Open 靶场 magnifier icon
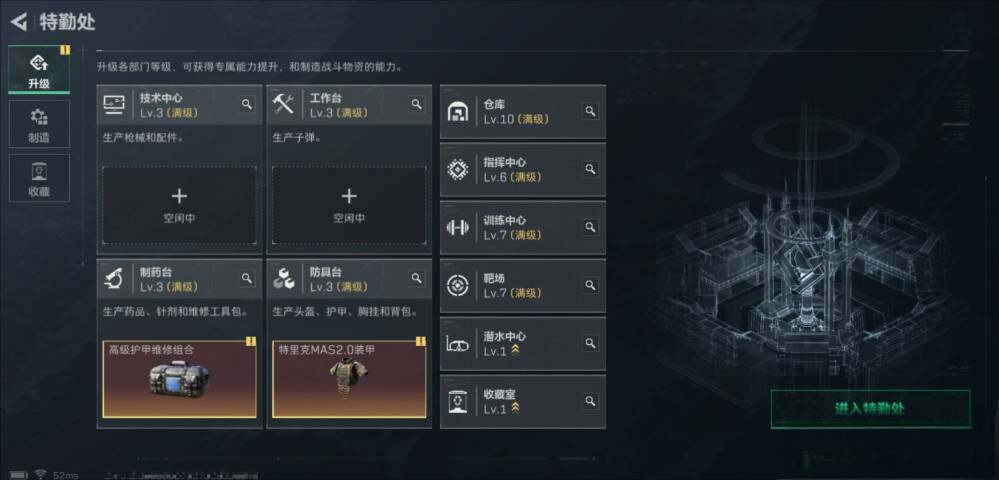 coord(591,286)
